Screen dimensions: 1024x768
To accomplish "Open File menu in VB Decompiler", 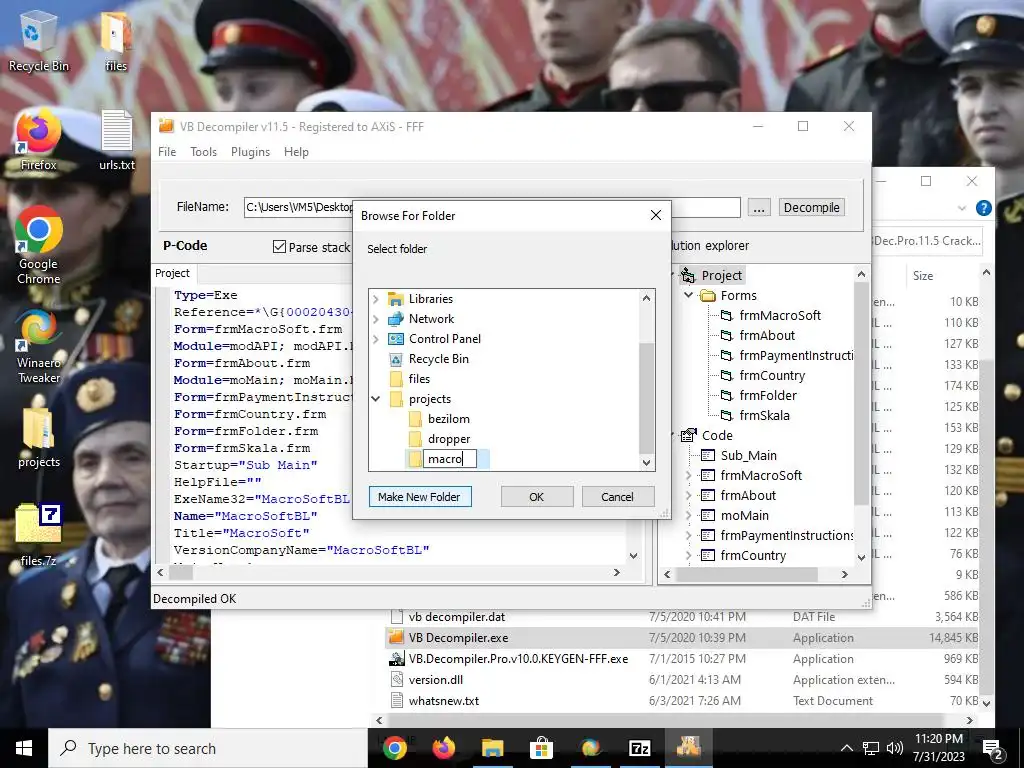I will click(167, 152).
